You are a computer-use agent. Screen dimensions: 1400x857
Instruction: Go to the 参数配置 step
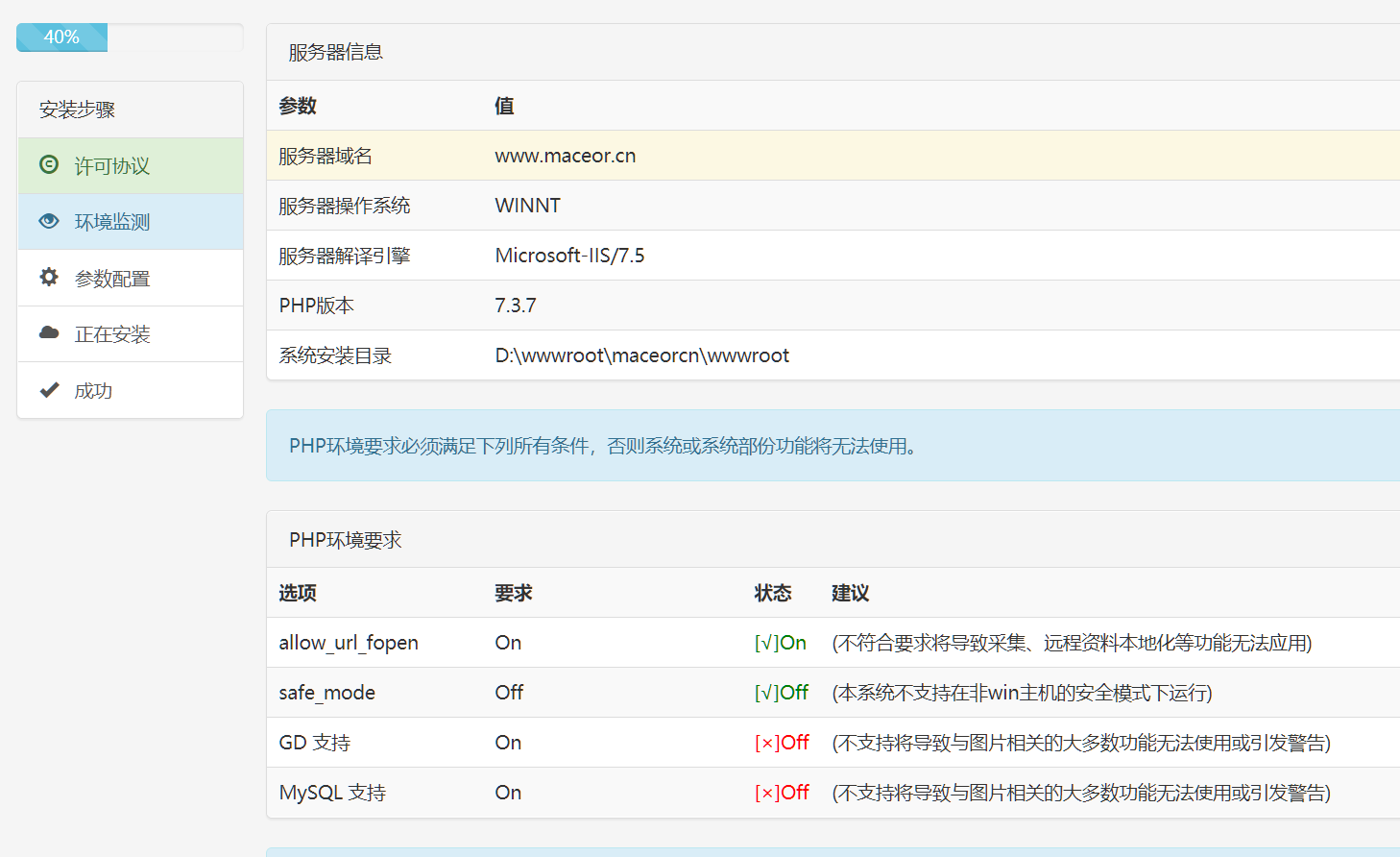tap(131, 279)
